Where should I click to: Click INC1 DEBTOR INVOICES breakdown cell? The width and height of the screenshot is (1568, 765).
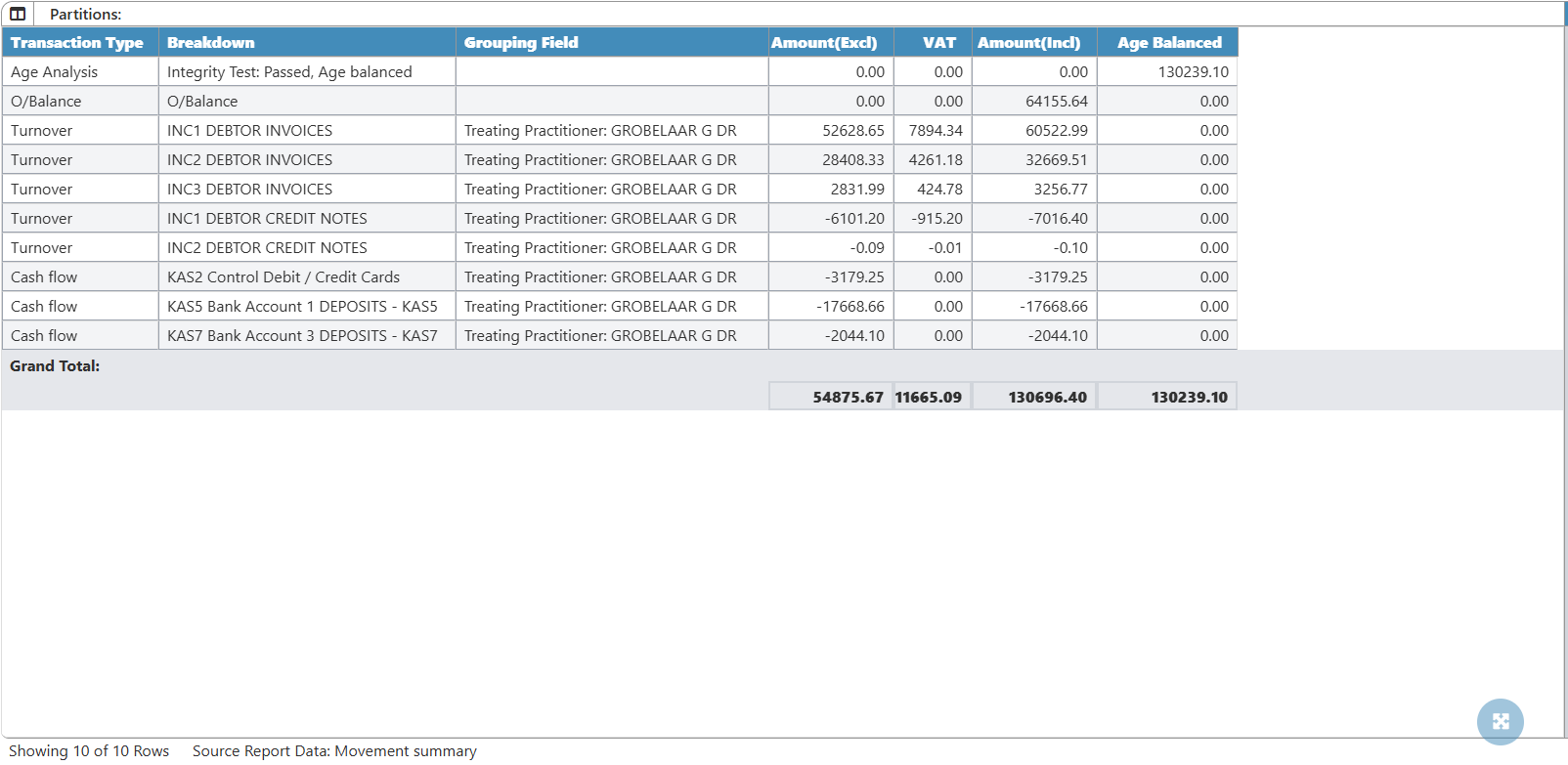point(249,131)
